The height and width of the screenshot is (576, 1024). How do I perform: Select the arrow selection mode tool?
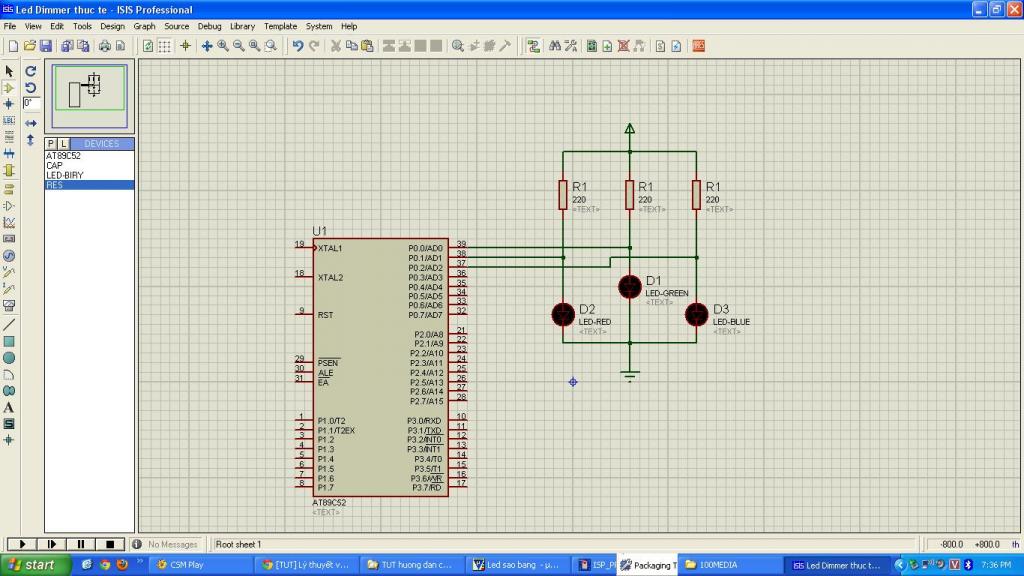(x=9, y=71)
